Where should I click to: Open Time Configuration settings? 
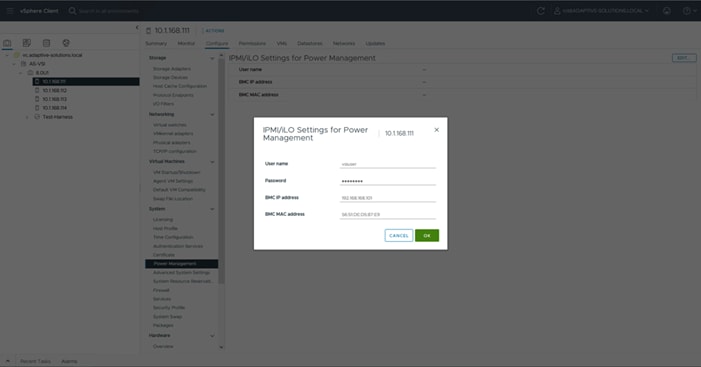tap(173, 237)
